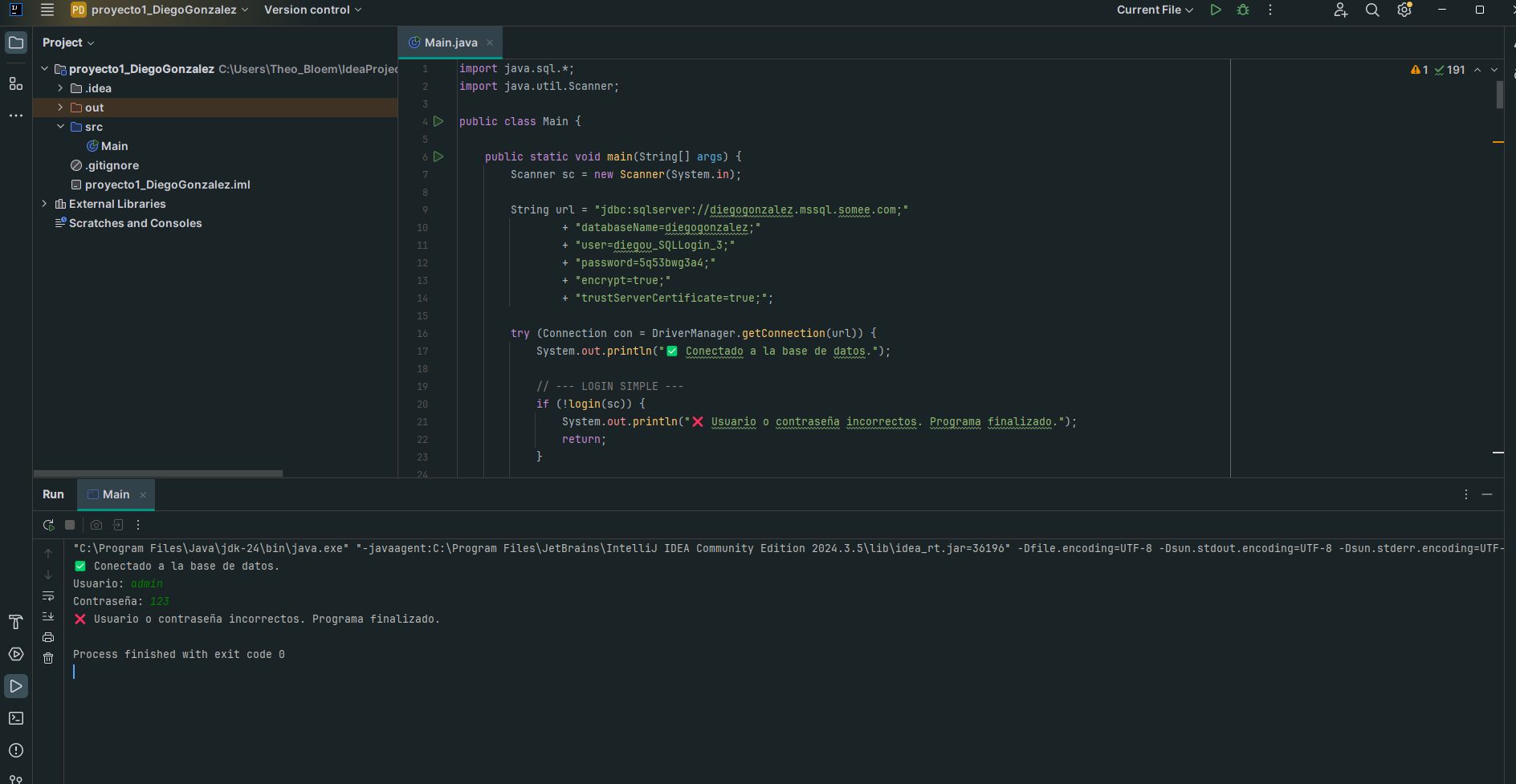Toggle the Project tool window button
1516x784 pixels.
[x=16, y=43]
